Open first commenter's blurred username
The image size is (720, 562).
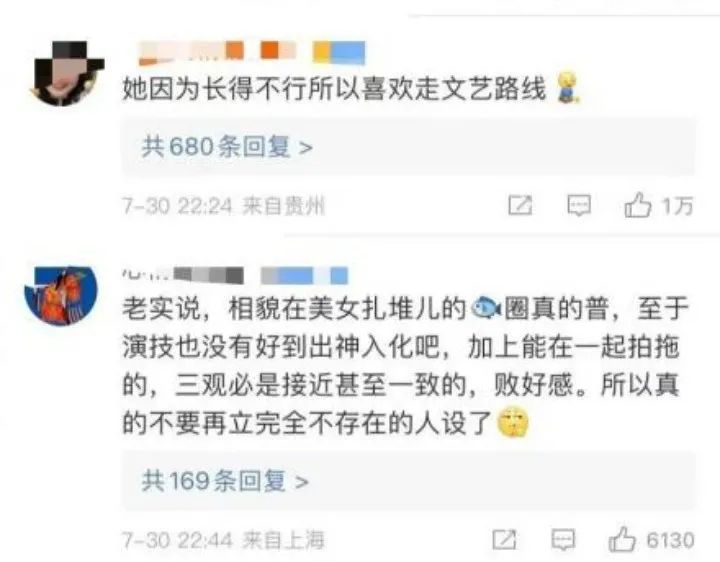(252, 52)
